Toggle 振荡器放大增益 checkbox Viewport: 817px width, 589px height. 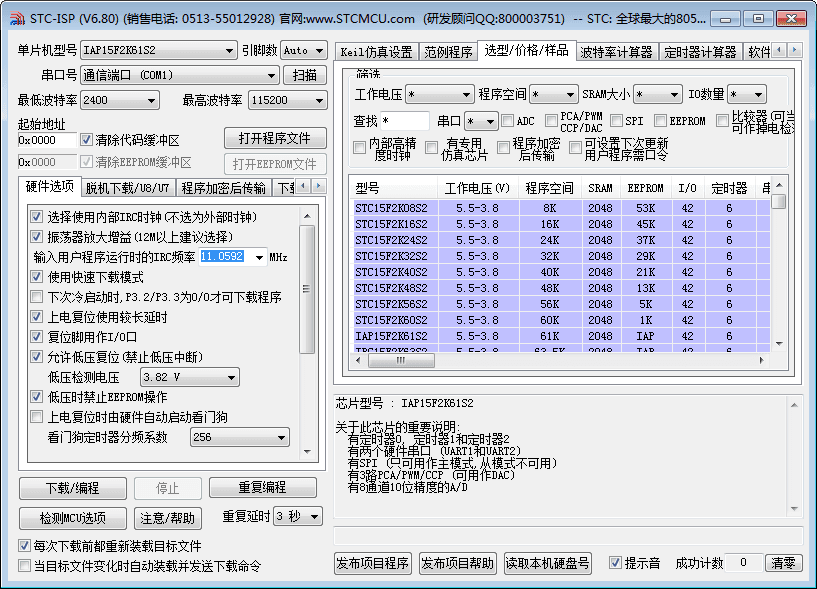coord(36,237)
